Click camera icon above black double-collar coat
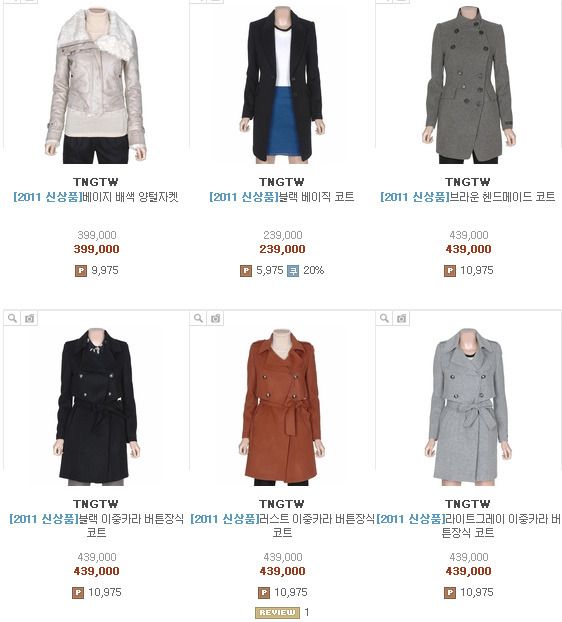The image size is (562, 622). (x=29, y=318)
